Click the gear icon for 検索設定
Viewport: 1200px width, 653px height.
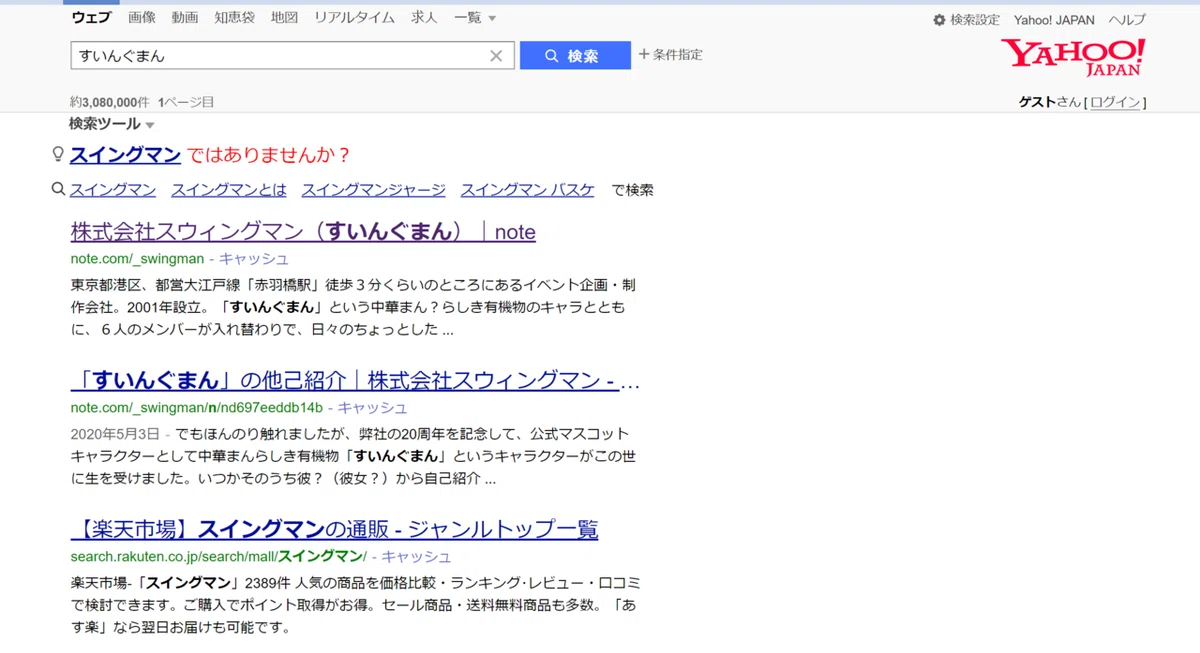(939, 20)
